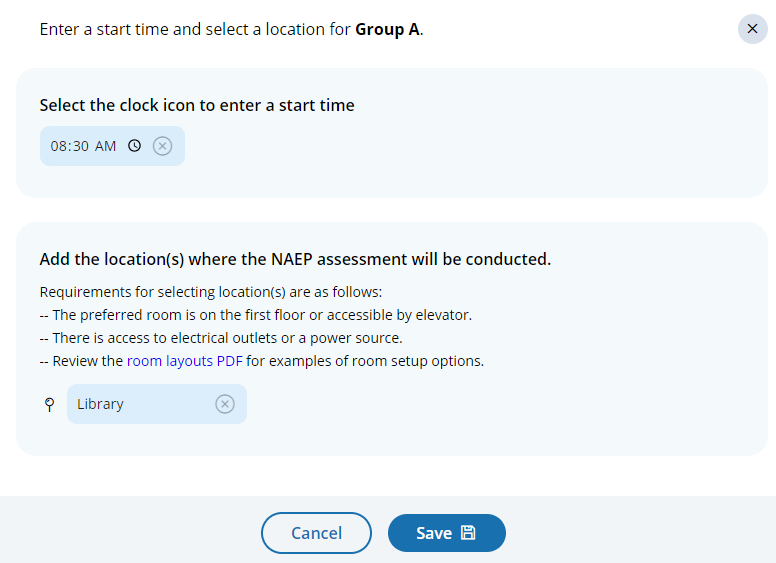Image resolution: width=776 pixels, height=563 pixels.
Task: Clear the 08:30 AM start time
Action: [162, 146]
